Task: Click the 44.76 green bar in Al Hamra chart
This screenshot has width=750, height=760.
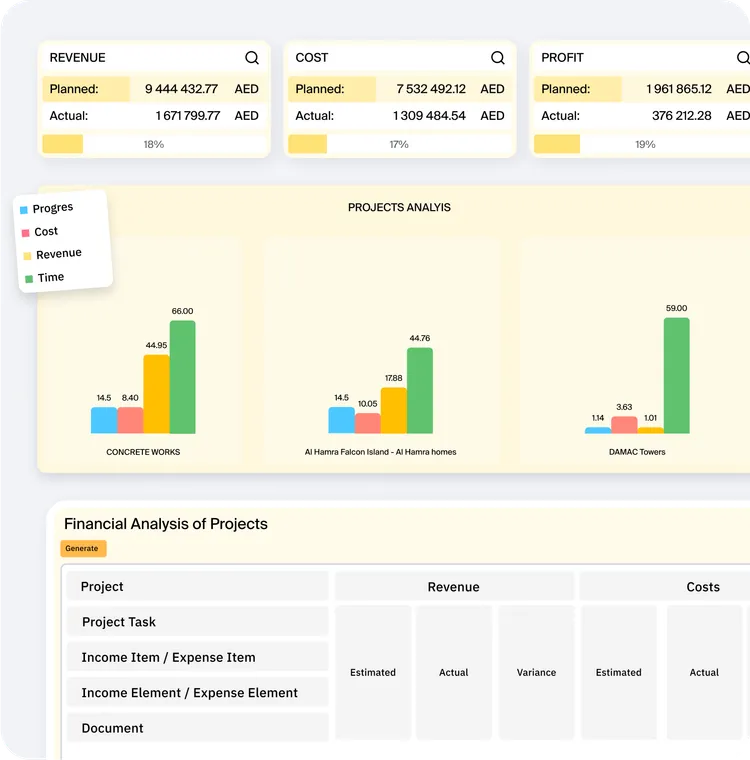Action: (x=420, y=391)
